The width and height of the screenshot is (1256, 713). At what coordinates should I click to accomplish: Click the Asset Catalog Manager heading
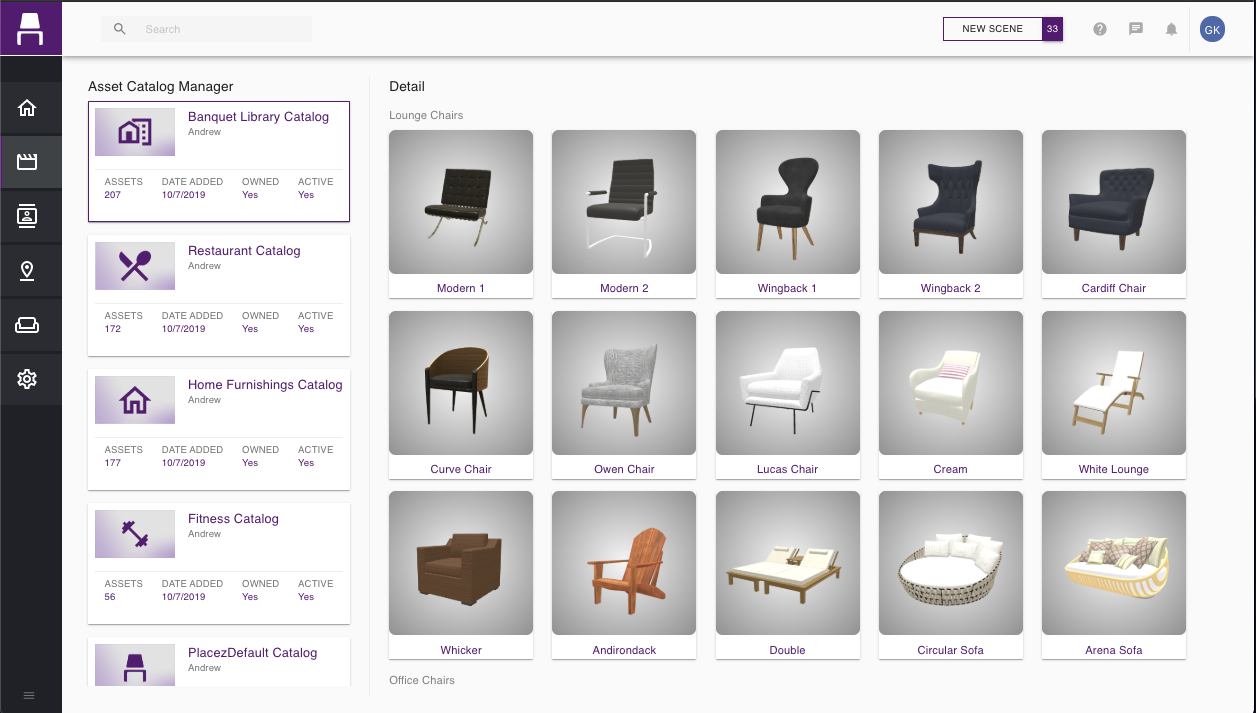pyautogui.click(x=161, y=87)
